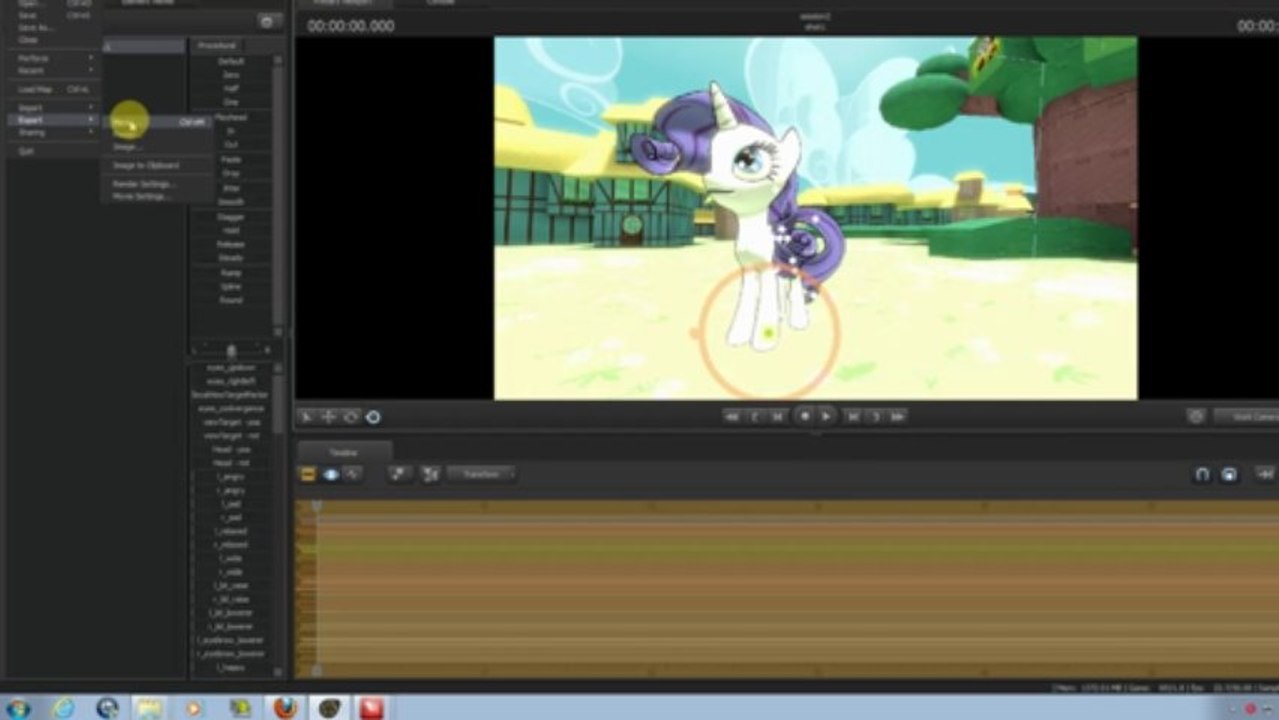Open the Windows Start menu
The image size is (1279, 720).
pyautogui.click(x=18, y=708)
